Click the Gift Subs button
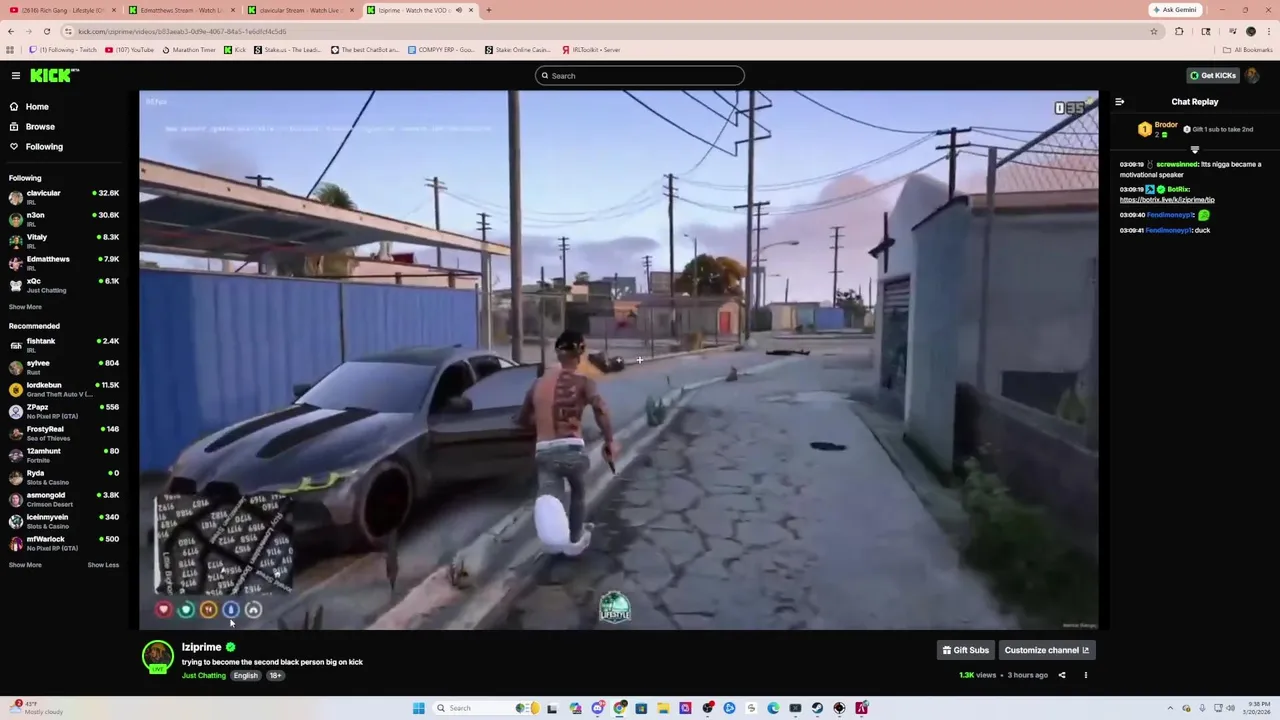The height and width of the screenshot is (720, 1280). (x=966, y=650)
